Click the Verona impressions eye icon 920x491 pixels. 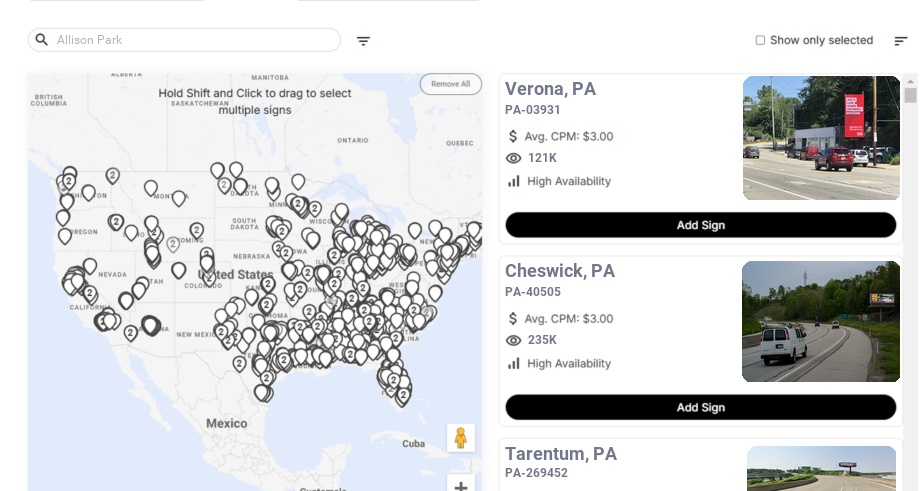(514, 158)
